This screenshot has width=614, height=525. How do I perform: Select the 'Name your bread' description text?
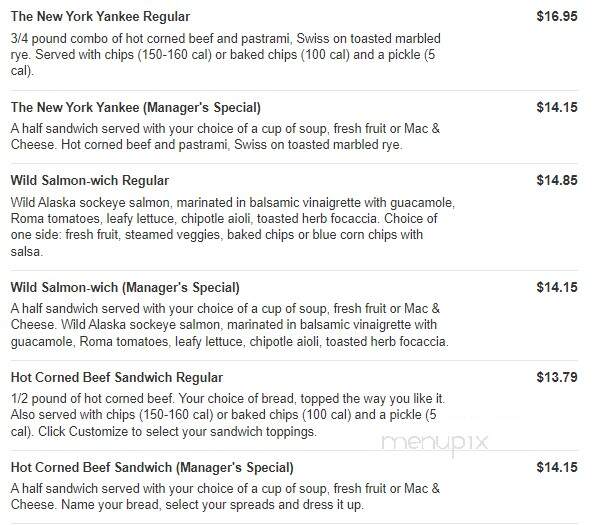coord(226,496)
